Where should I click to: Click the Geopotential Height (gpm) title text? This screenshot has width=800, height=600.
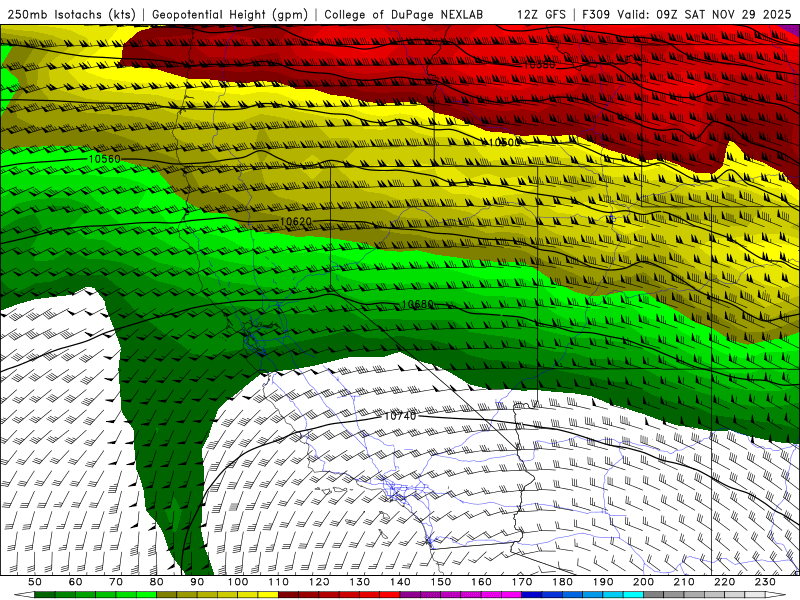point(230,14)
